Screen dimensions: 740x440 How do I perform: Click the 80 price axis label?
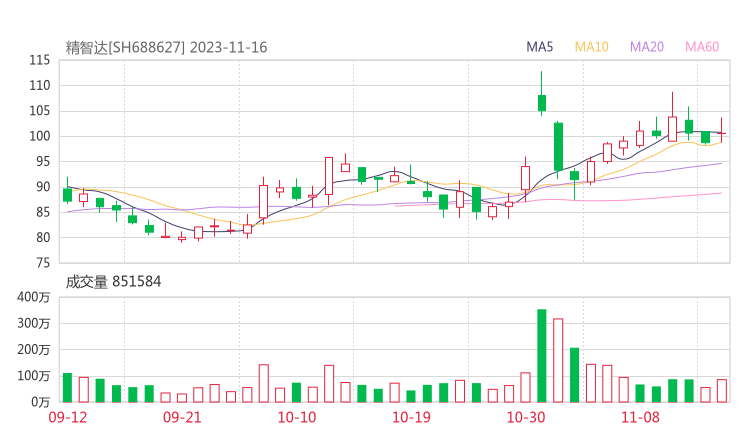[43, 237]
